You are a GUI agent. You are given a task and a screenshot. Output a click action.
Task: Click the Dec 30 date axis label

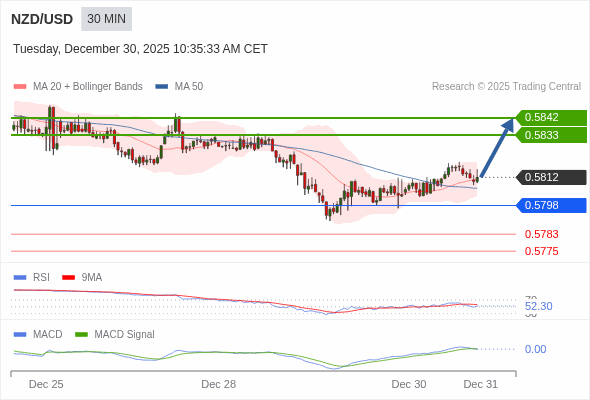409,384
